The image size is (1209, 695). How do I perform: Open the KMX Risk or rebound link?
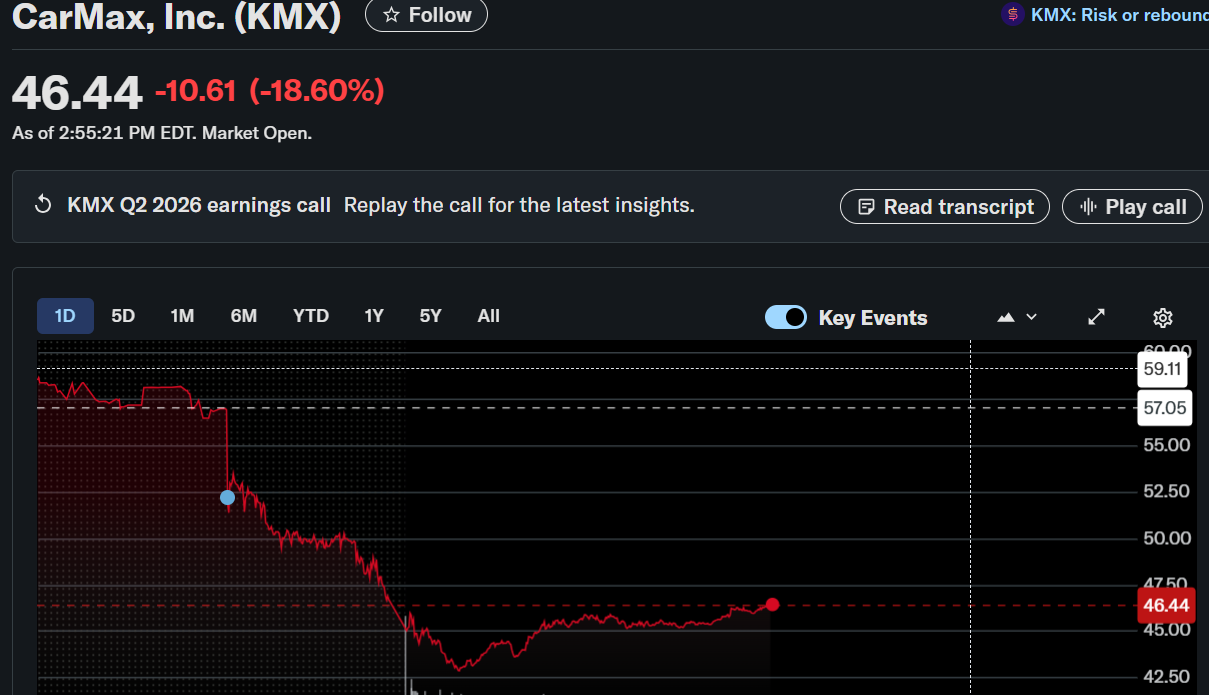point(1120,15)
